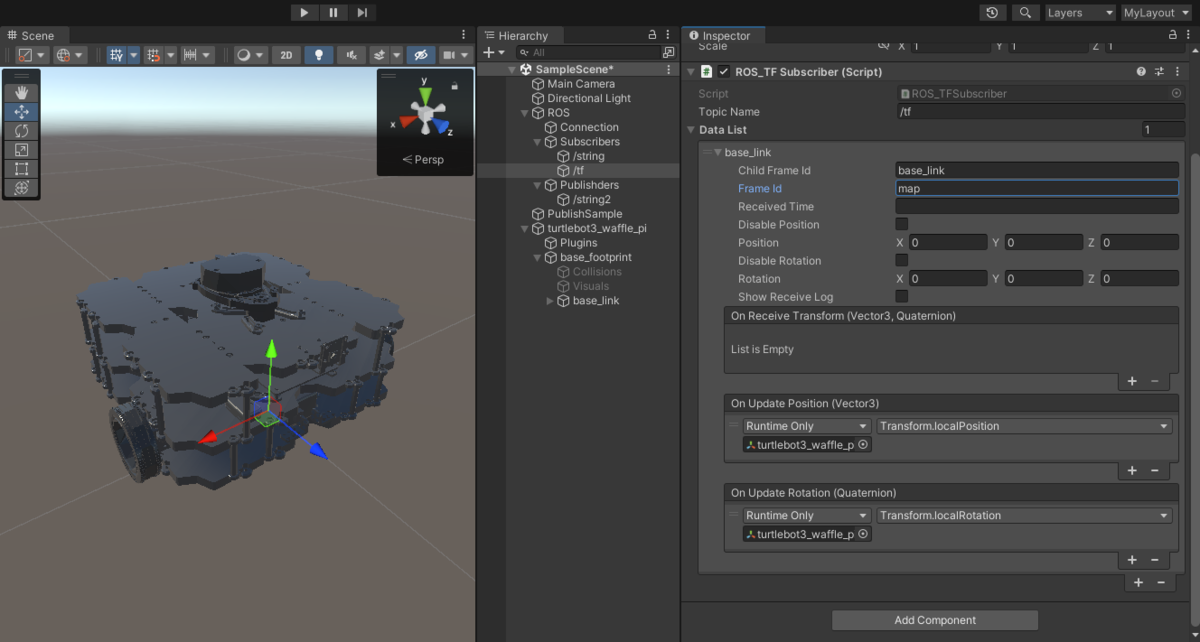The image size is (1200, 642).
Task: Collapse the ROS object
Action: pyautogui.click(x=524, y=113)
